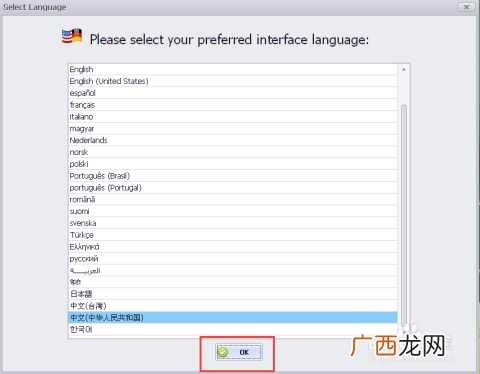Pick română from the list

coord(233,199)
